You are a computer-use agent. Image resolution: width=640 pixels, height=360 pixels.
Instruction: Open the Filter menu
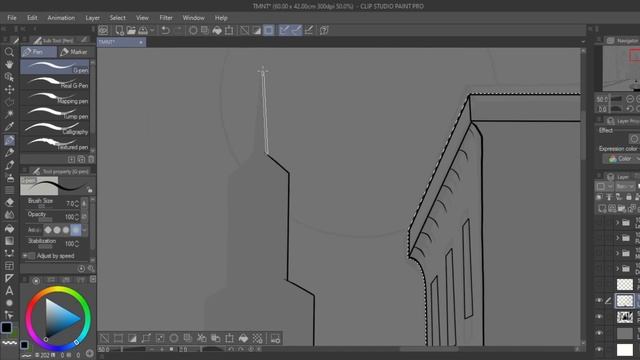[166, 18]
